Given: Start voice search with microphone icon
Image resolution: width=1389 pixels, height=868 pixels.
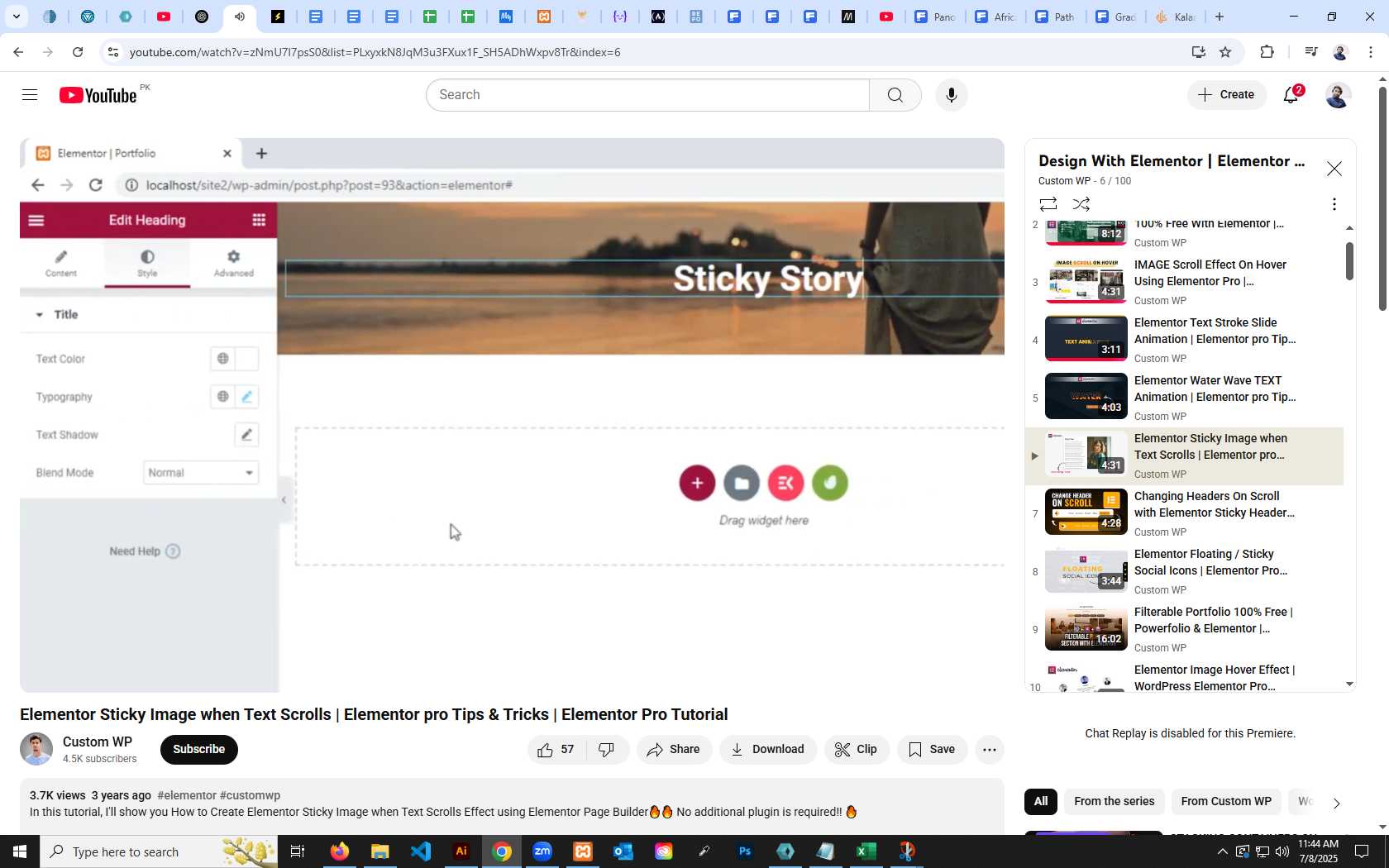Looking at the screenshot, I should 952,95.
